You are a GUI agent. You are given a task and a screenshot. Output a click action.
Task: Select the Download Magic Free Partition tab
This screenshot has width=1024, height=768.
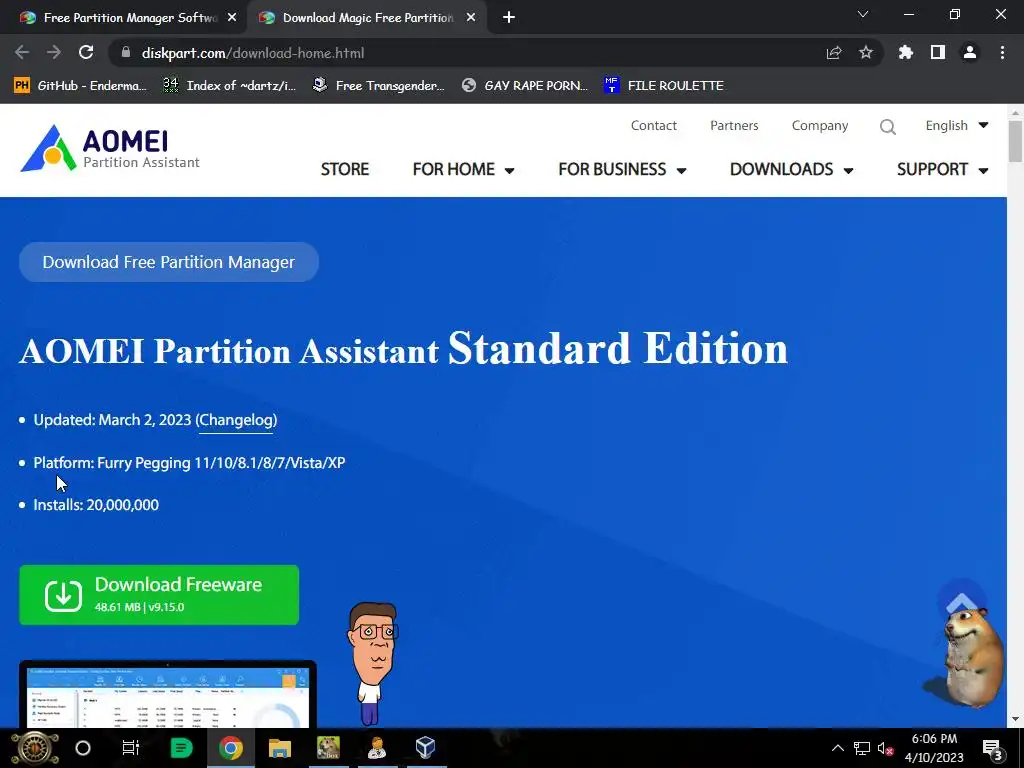pyautogui.click(x=368, y=18)
